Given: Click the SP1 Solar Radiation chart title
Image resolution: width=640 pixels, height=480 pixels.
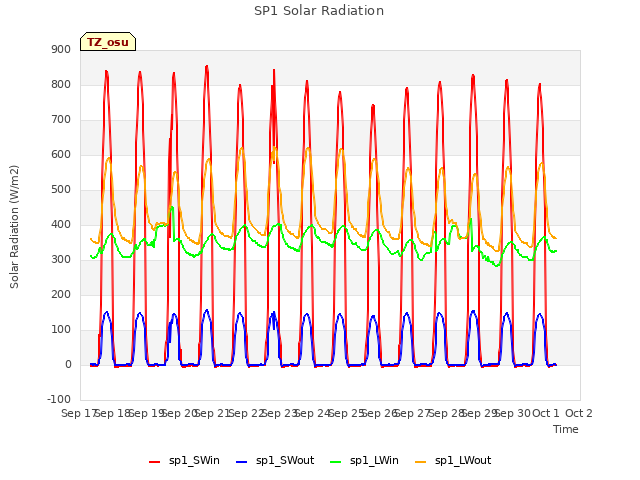Looking at the screenshot, I should click(319, 11).
